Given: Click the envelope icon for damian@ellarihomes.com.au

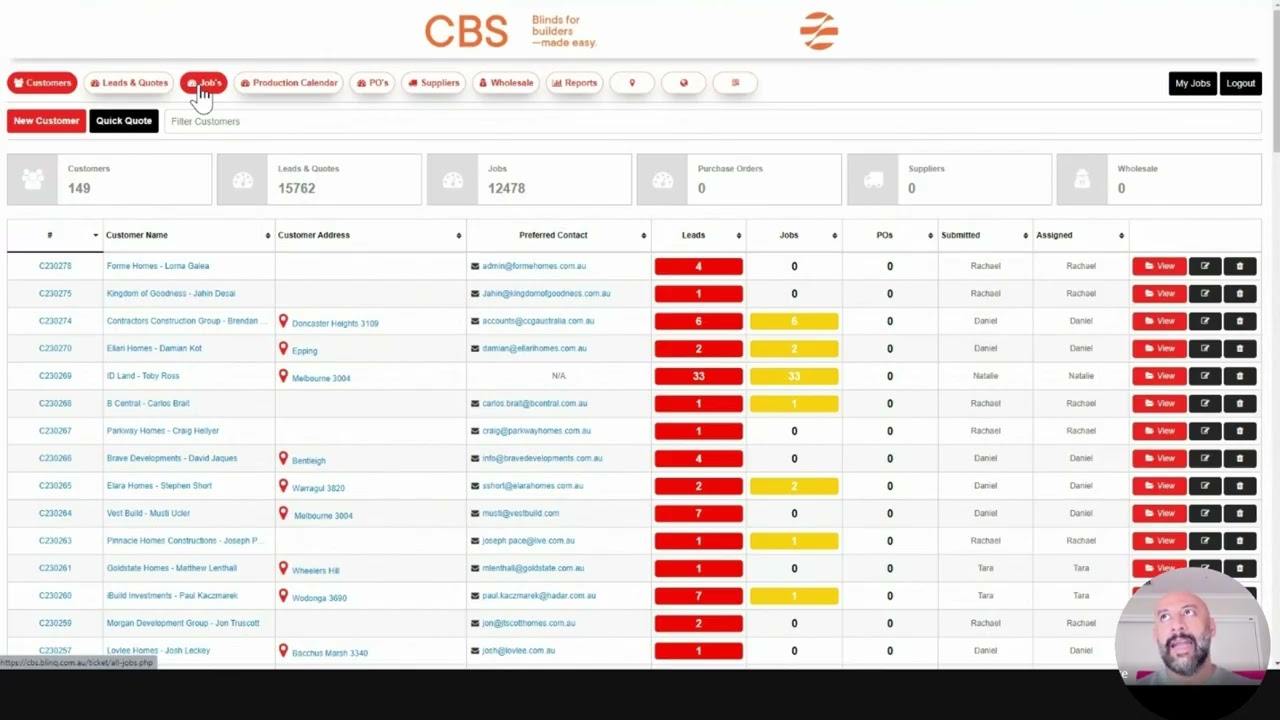Looking at the screenshot, I should [x=475, y=348].
